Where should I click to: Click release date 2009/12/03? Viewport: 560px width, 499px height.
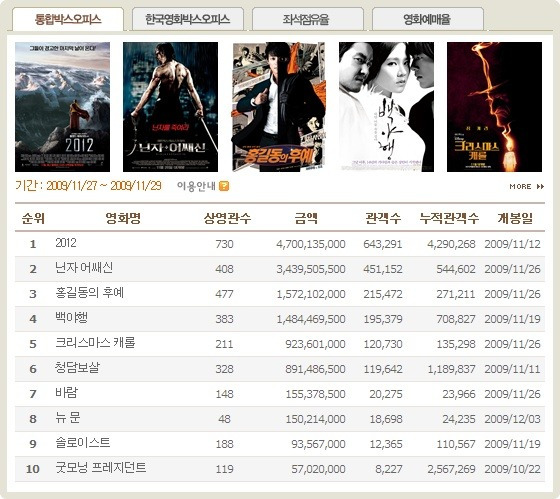pos(512,419)
